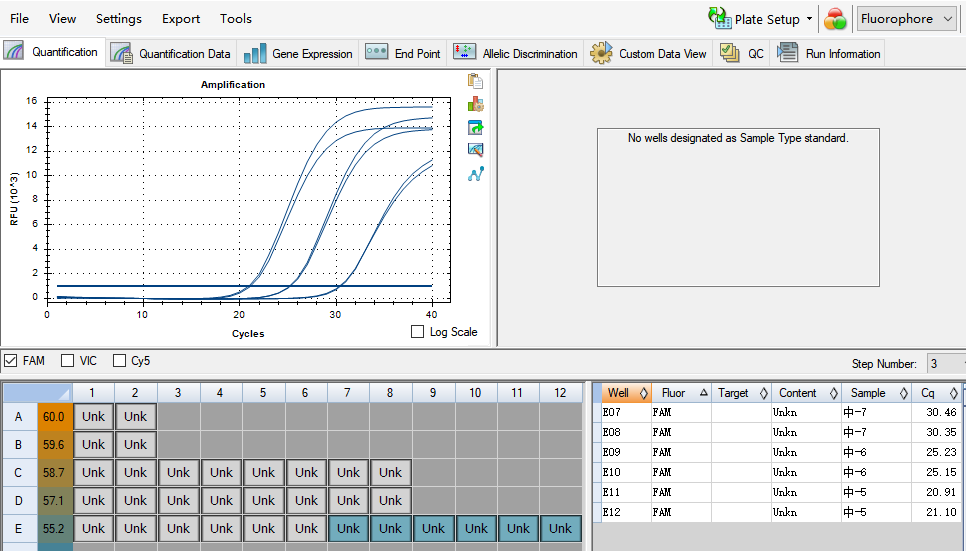Check the VIC fluorophore checkbox

[x=68, y=361]
